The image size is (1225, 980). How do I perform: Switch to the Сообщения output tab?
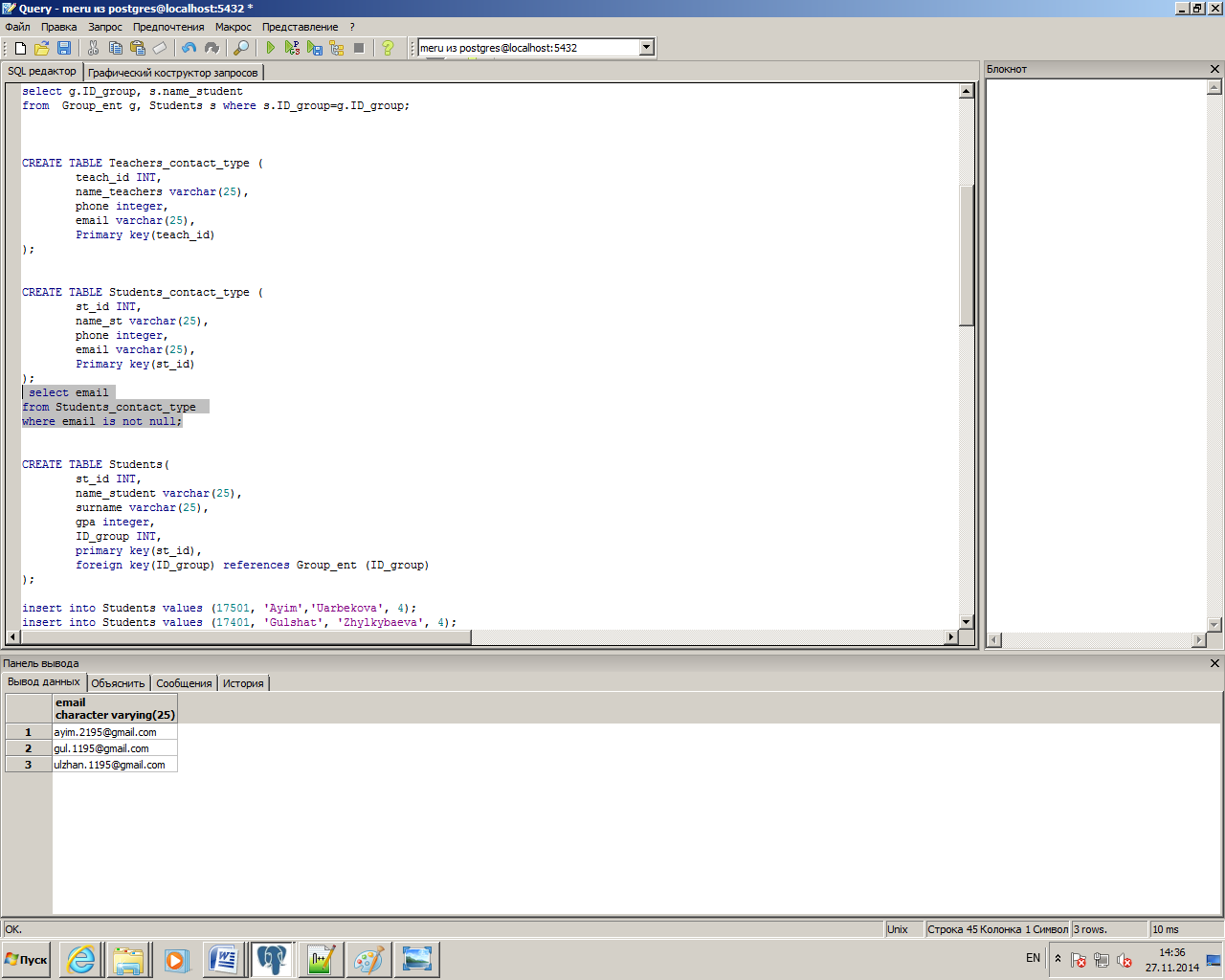[184, 683]
